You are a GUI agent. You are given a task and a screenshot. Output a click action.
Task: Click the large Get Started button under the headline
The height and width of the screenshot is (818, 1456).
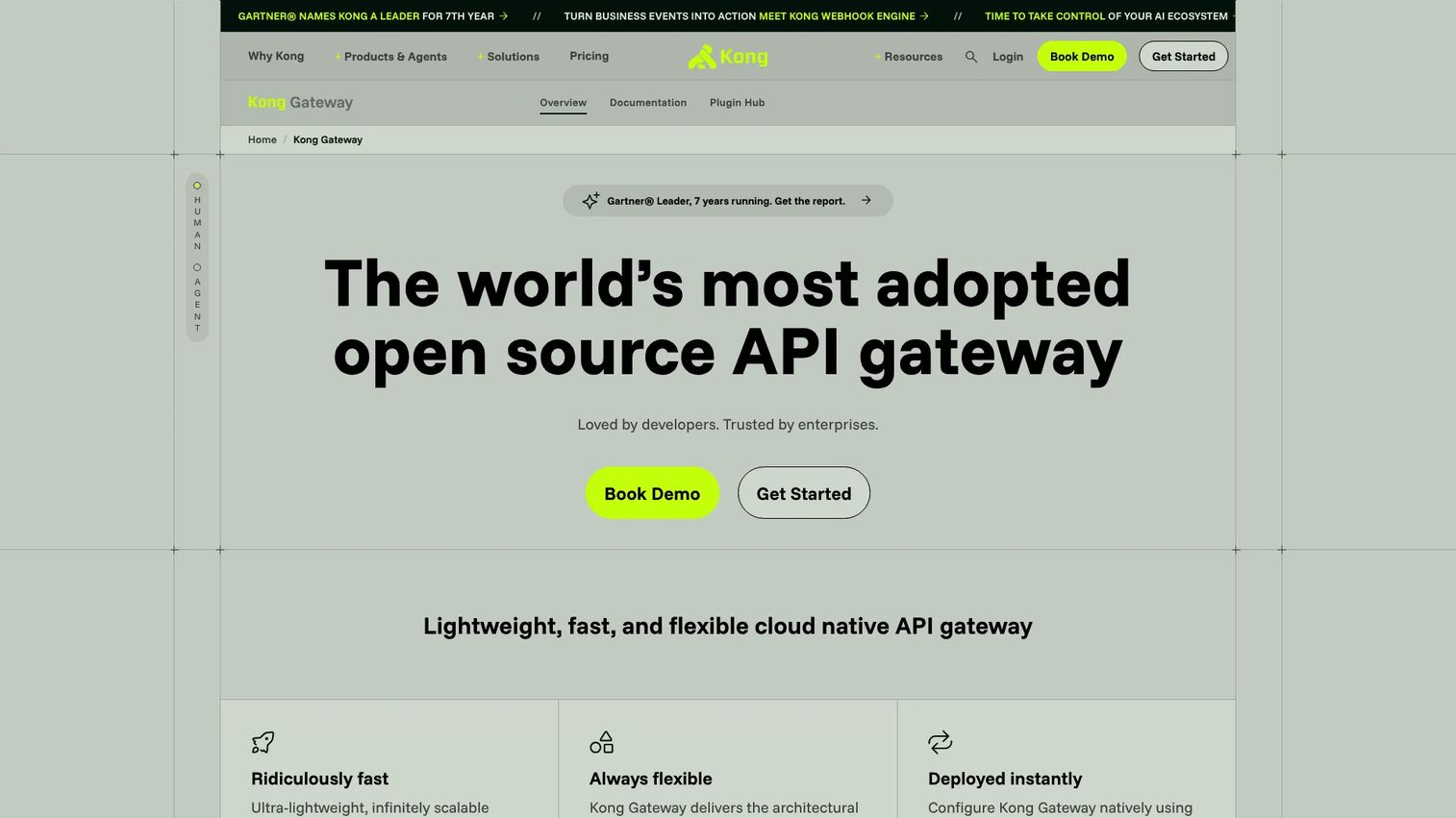pyautogui.click(x=804, y=493)
